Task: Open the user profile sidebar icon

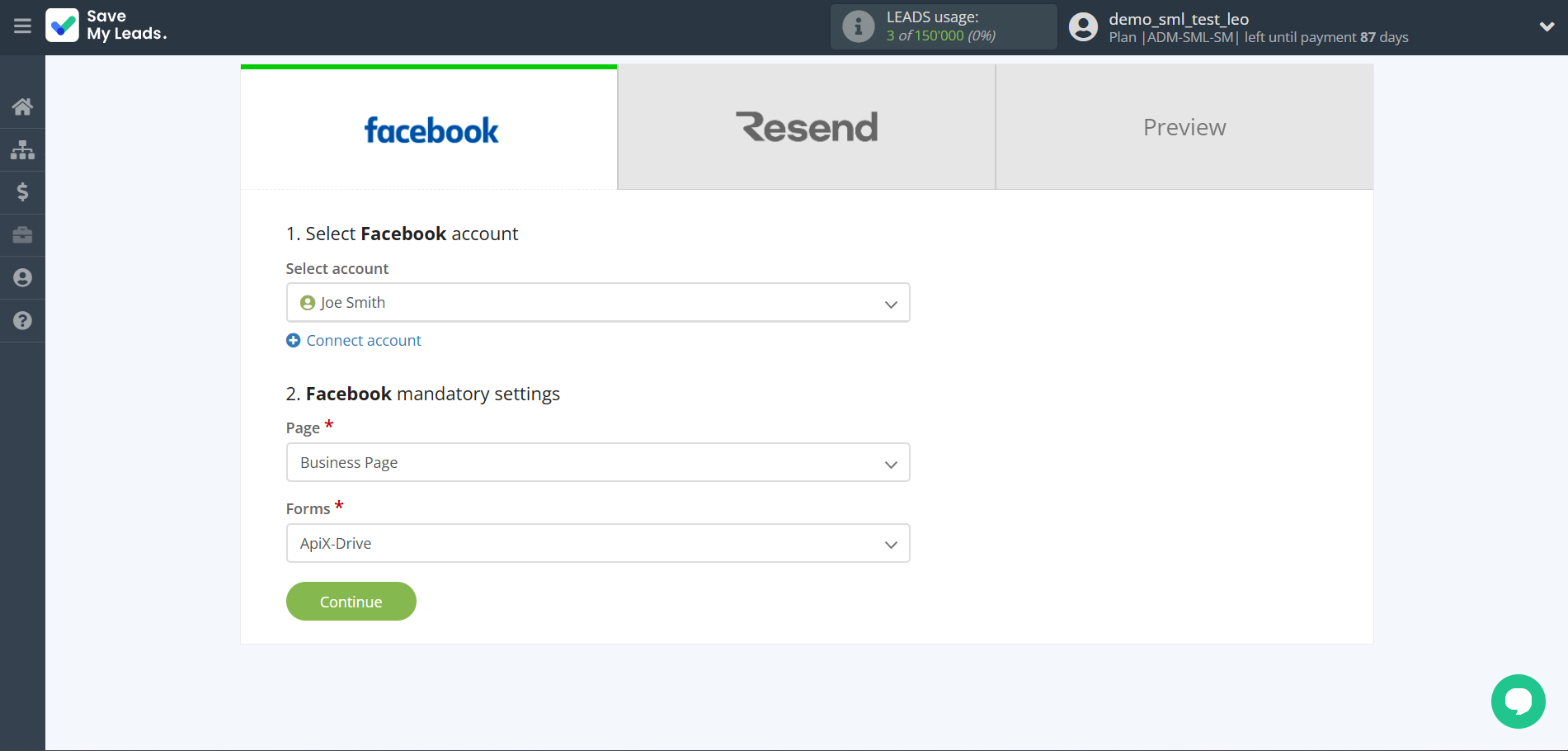Action: coord(22,277)
